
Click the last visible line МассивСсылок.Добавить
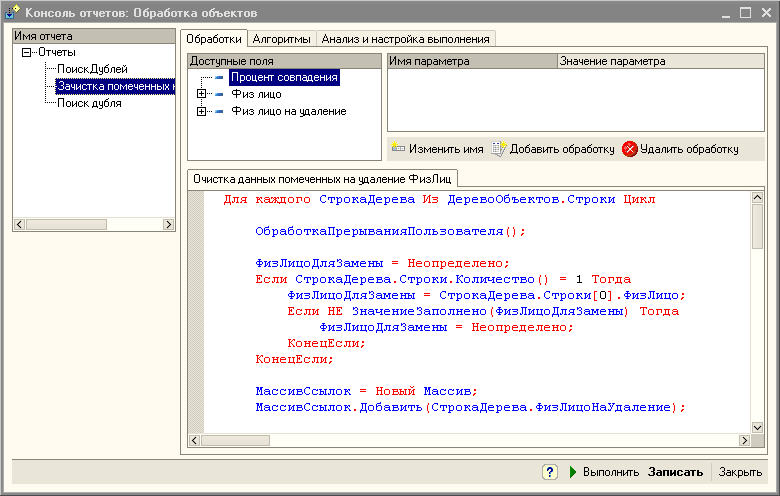[471, 407]
